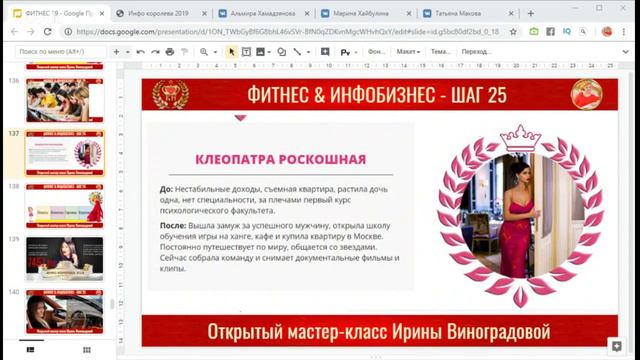Select the paint format tool
The image size is (640, 360).
184,52
